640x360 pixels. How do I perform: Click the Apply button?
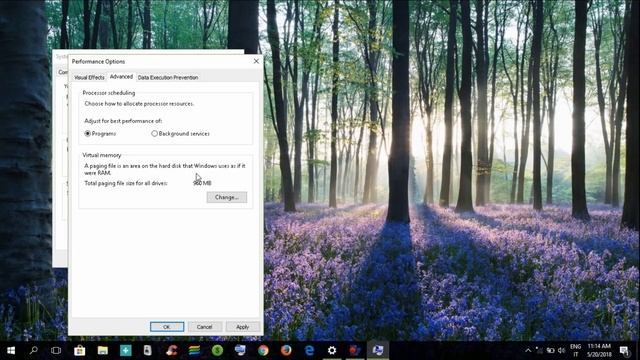[x=242, y=327]
